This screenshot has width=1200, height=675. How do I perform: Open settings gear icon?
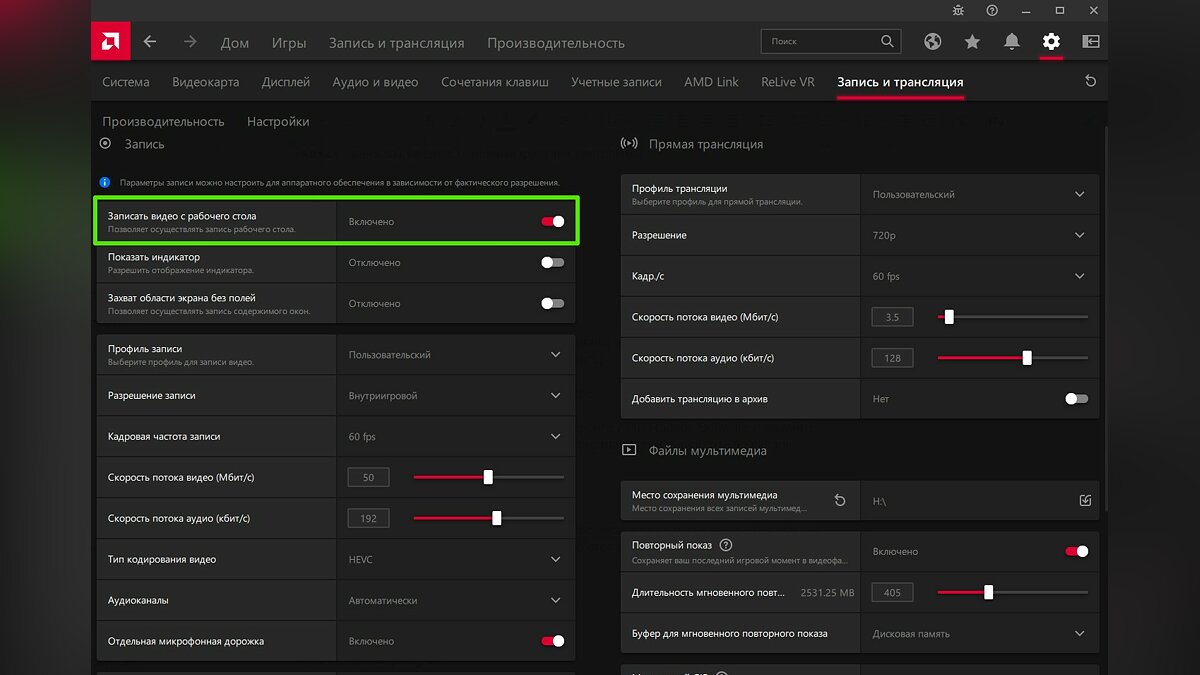[x=1050, y=42]
